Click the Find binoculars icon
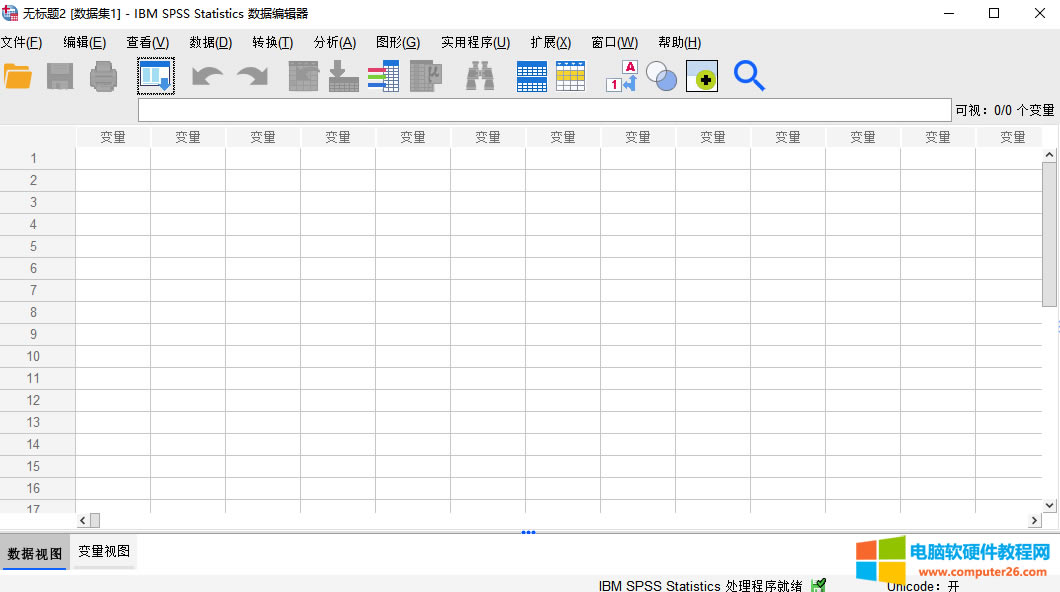The image size is (1060, 592). [480, 77]
